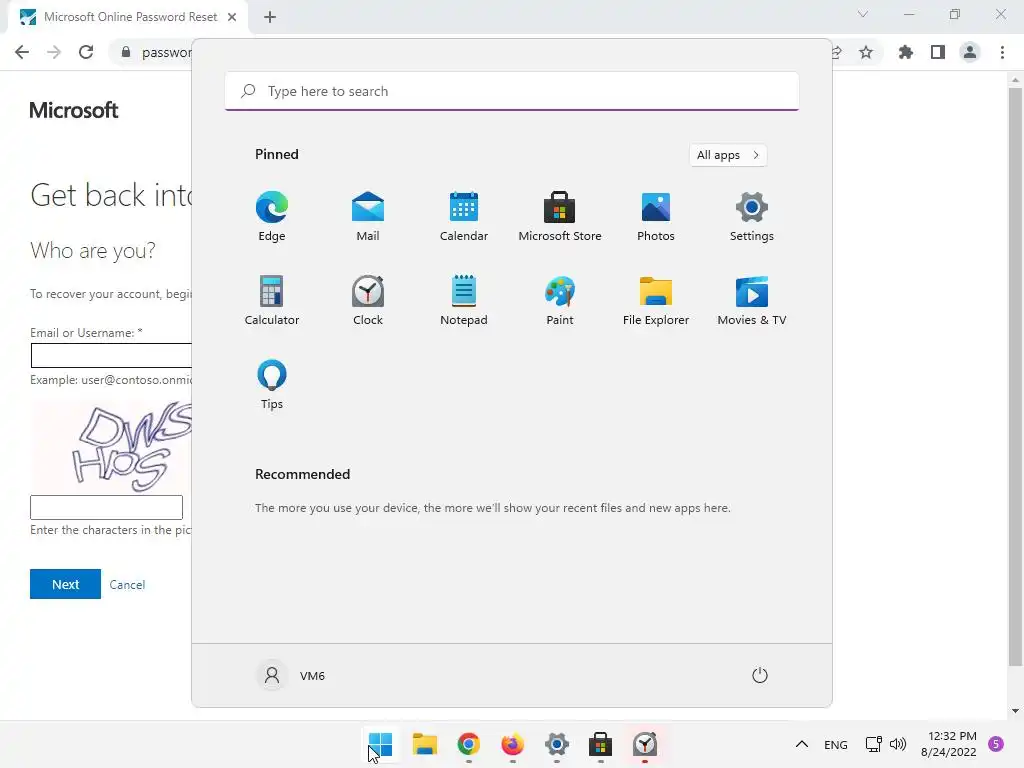Screen dimensions: 1024x768
Task: Click the ENG language indicator
Action: pyautogui.click(x=835, y=744)
